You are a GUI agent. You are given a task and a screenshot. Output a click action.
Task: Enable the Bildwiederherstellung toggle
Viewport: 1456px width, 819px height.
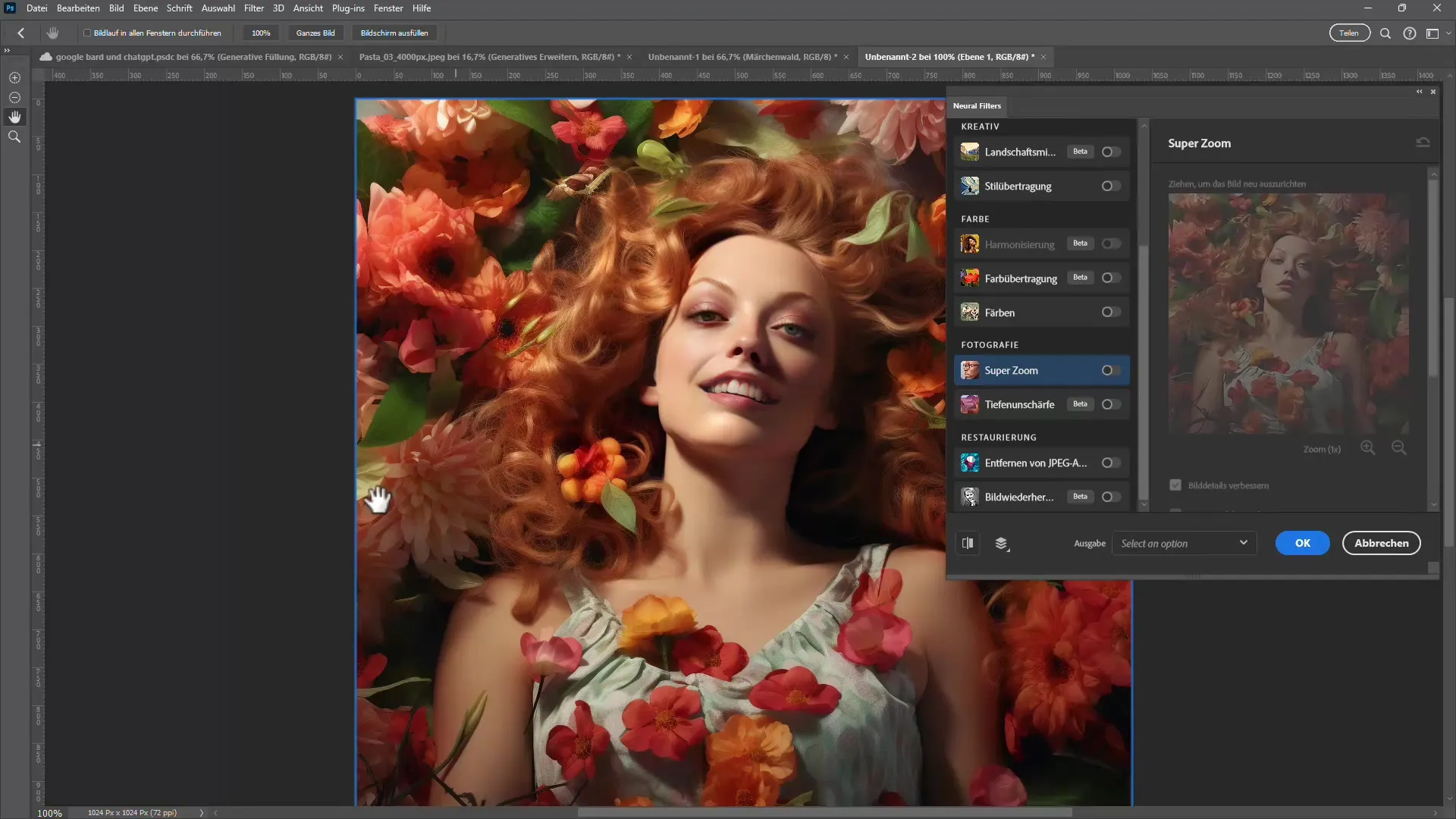point(1111,497)
